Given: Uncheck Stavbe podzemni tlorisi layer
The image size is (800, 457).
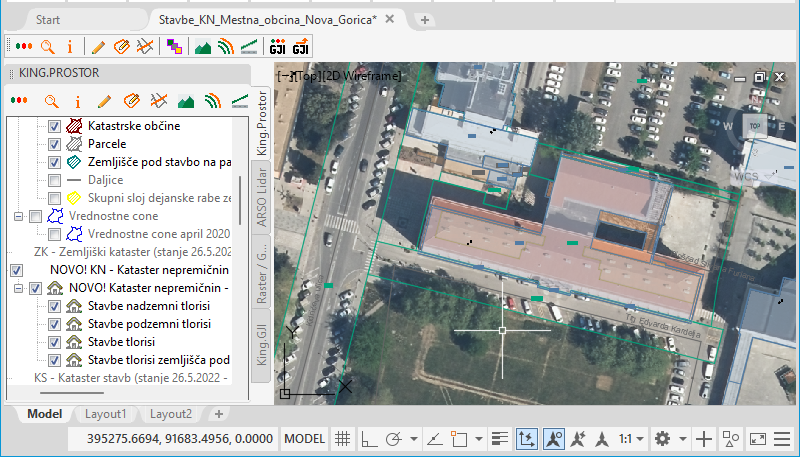Looking at the screenshot, I should pos(55,324).
